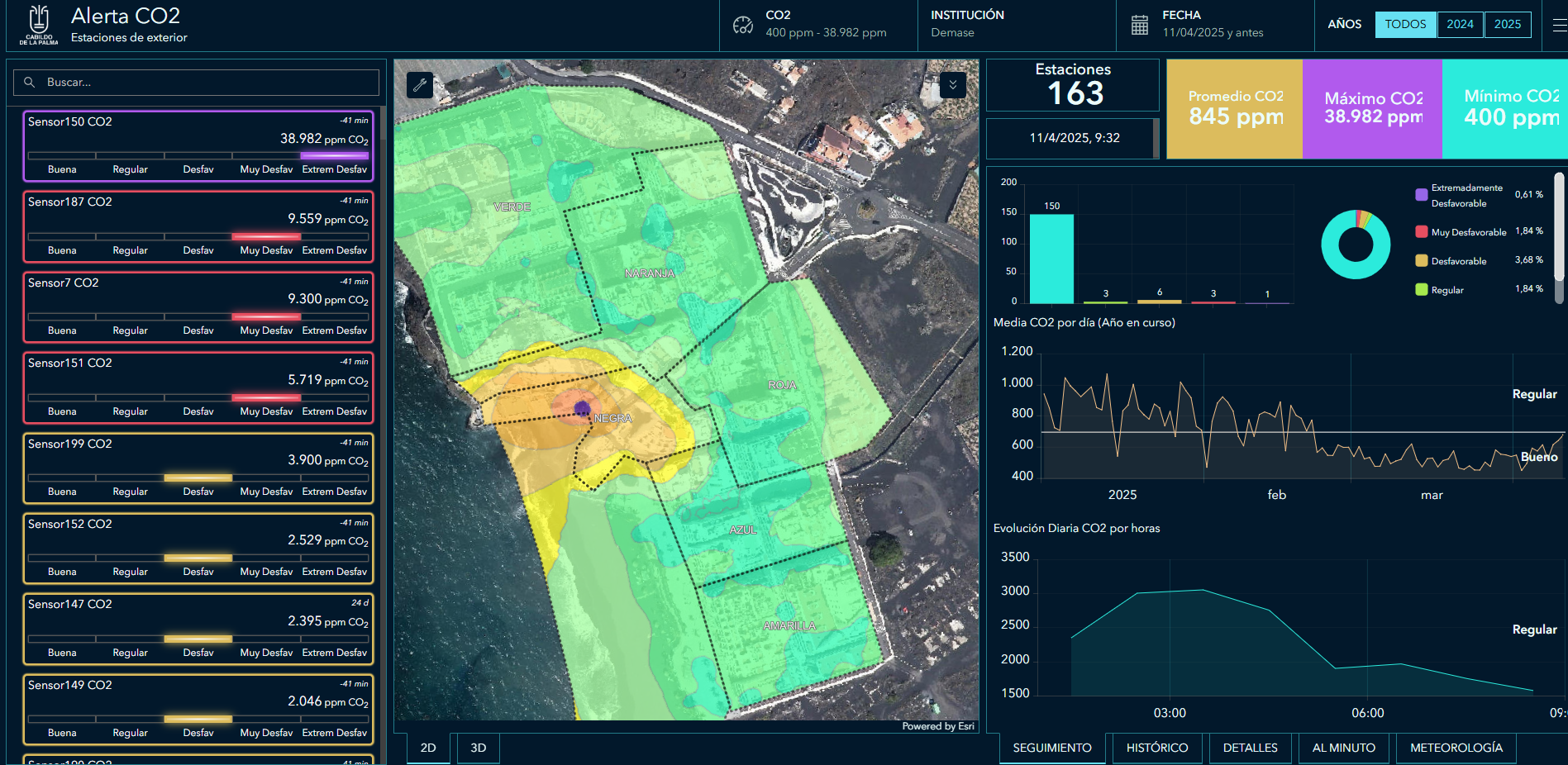Screen dimensions: 1568x765
Task: Select Sensor149 CO2 card
Action: pos(198,709)
